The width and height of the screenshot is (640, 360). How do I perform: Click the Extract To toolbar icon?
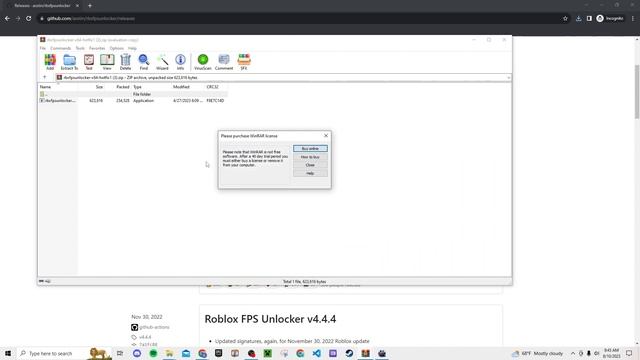69,62
